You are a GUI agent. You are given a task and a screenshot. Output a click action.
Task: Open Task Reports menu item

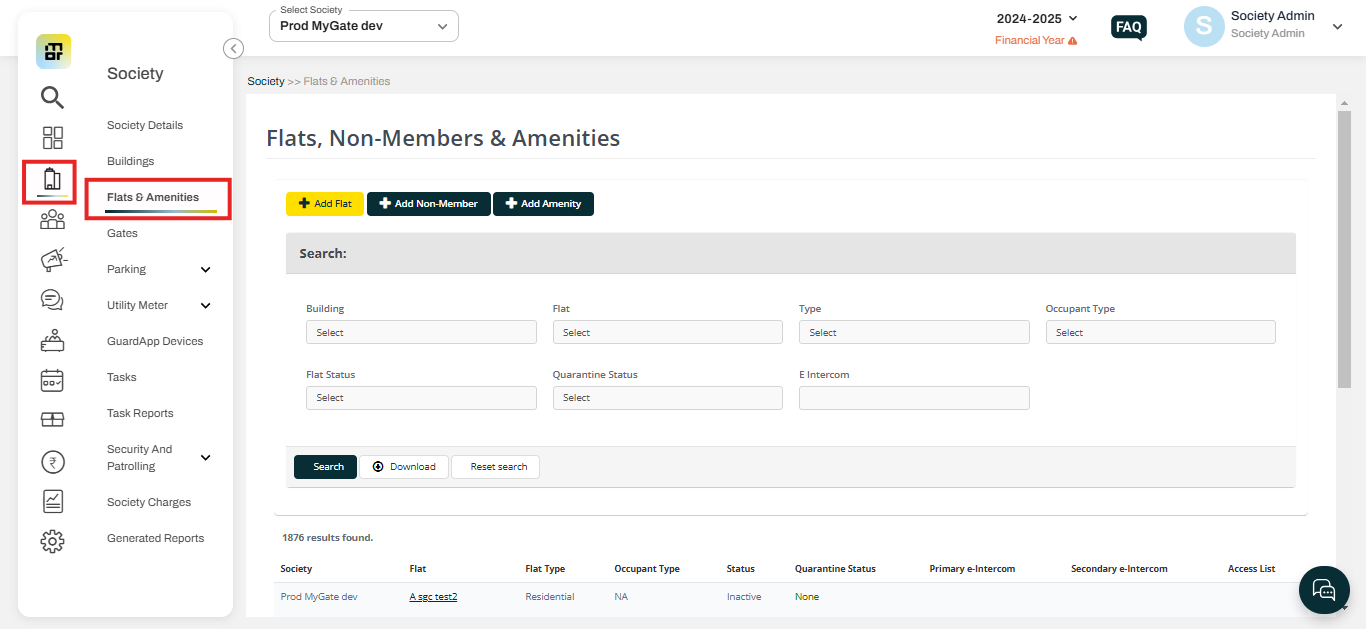click(x=140, y=413)
